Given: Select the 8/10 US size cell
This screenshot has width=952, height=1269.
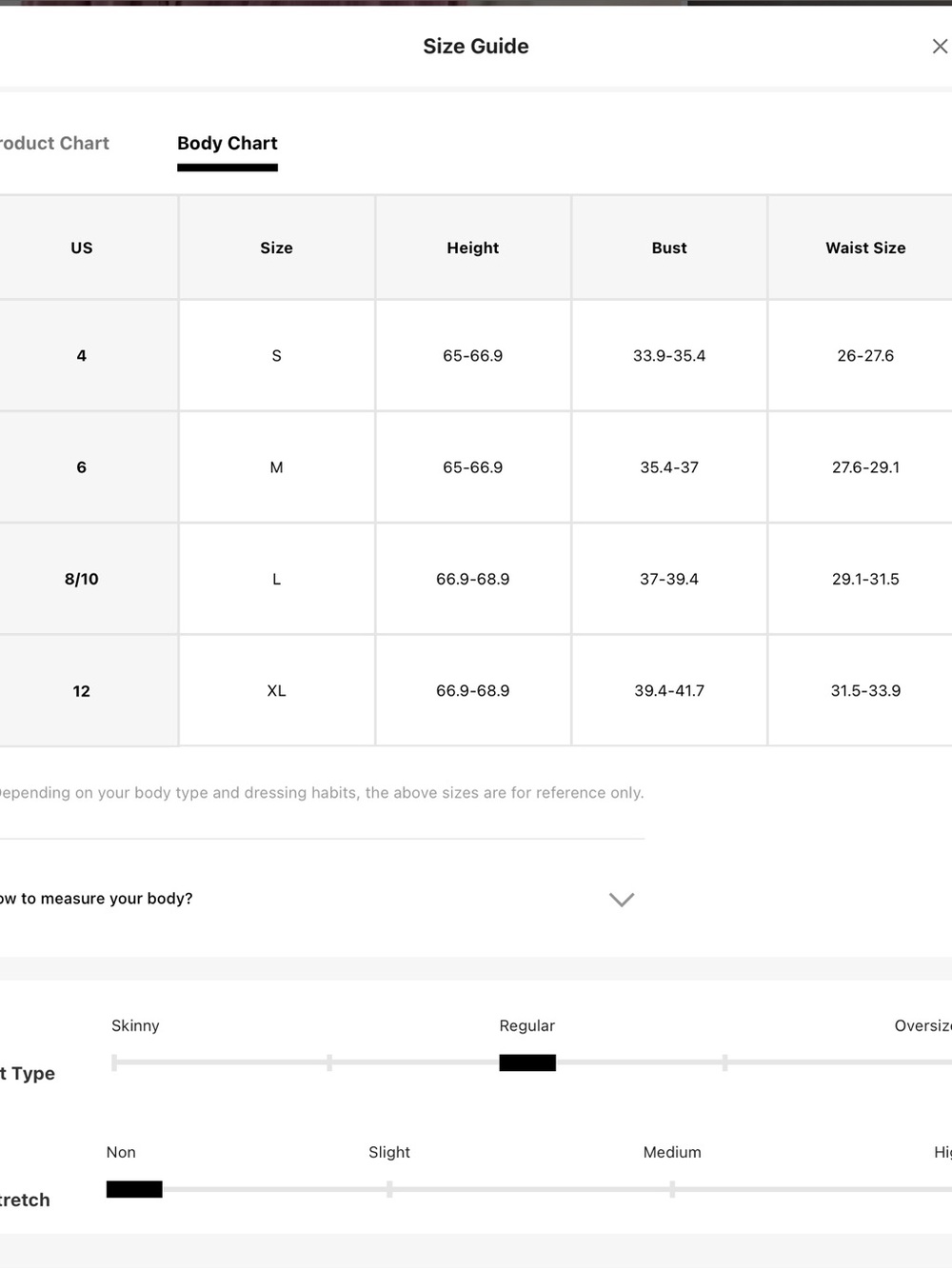Looking at the screenshot, I should coord(82,579).
